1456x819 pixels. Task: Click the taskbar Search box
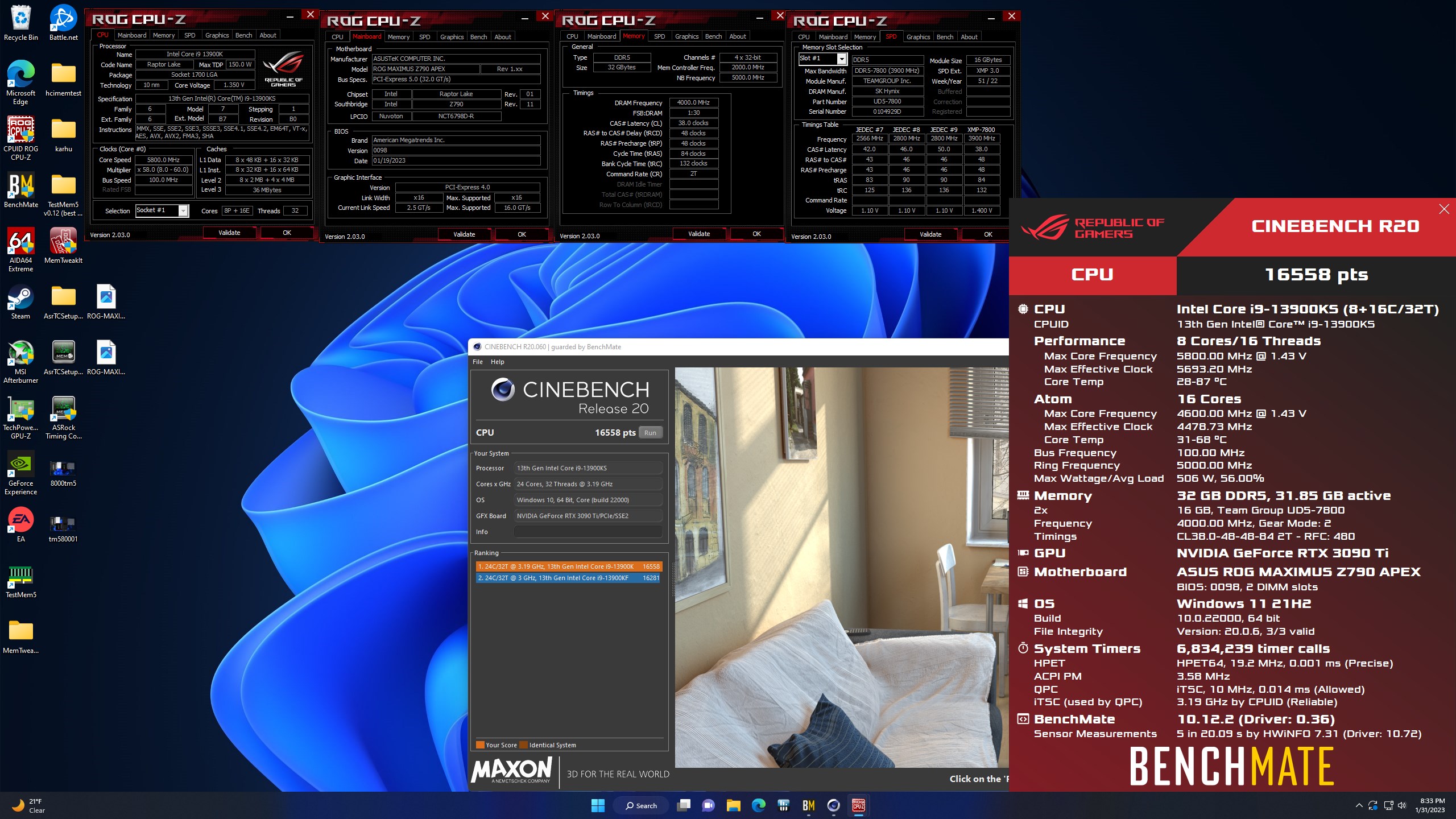(641, 805)
